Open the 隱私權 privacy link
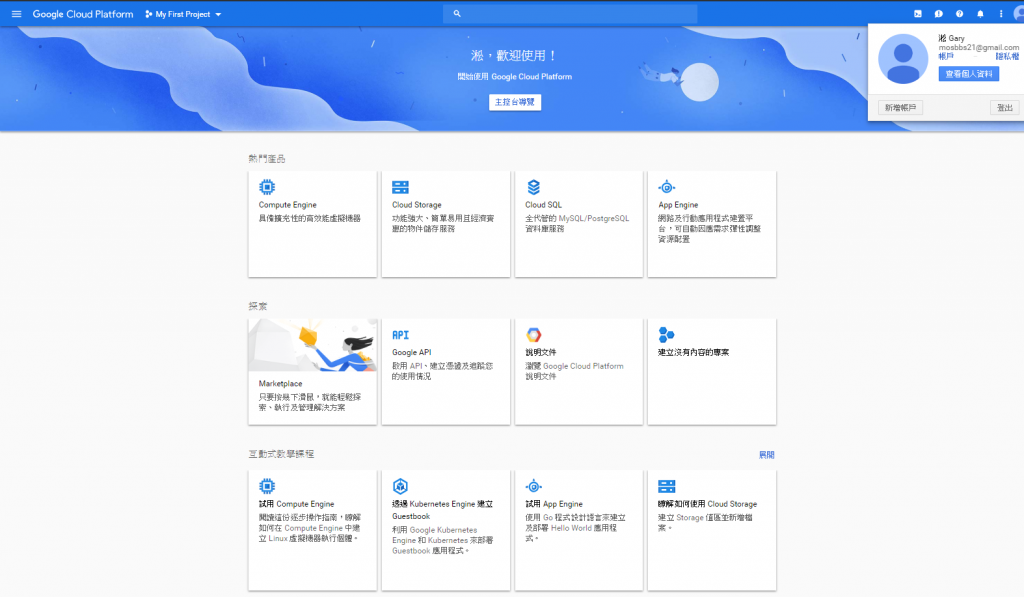 [x=1007, y=56]
